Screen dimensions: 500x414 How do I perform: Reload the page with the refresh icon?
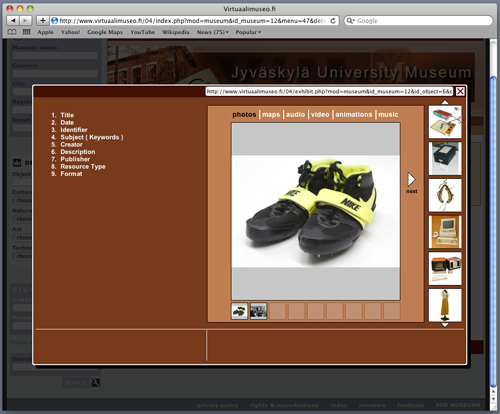(333, 21)
